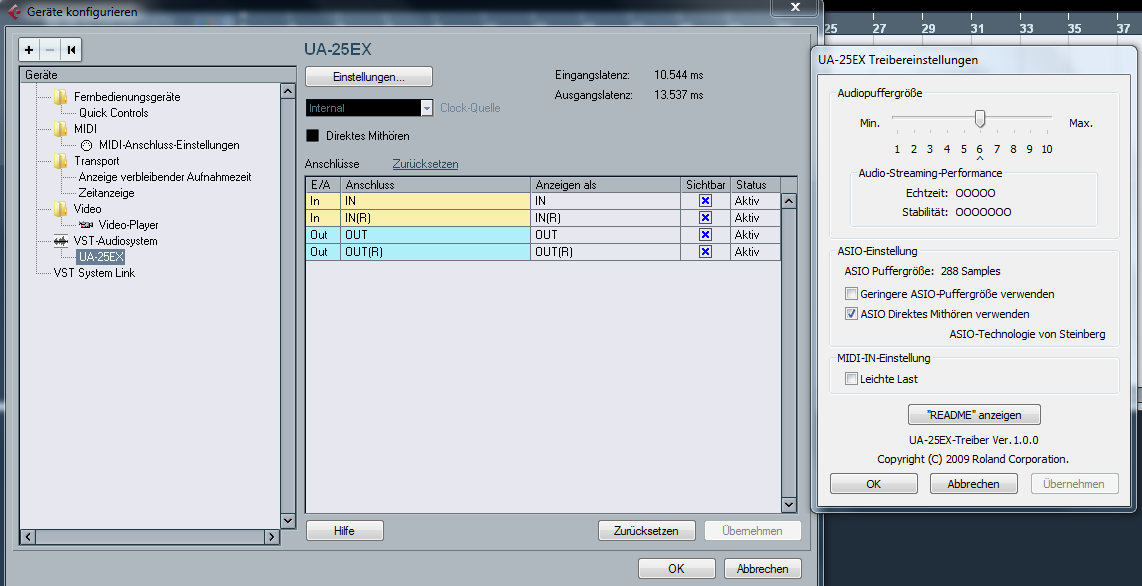Click ruler bar 31 marker in timeline
Viewport: 1142px width, 586px height.
click(x=977, y=28)
